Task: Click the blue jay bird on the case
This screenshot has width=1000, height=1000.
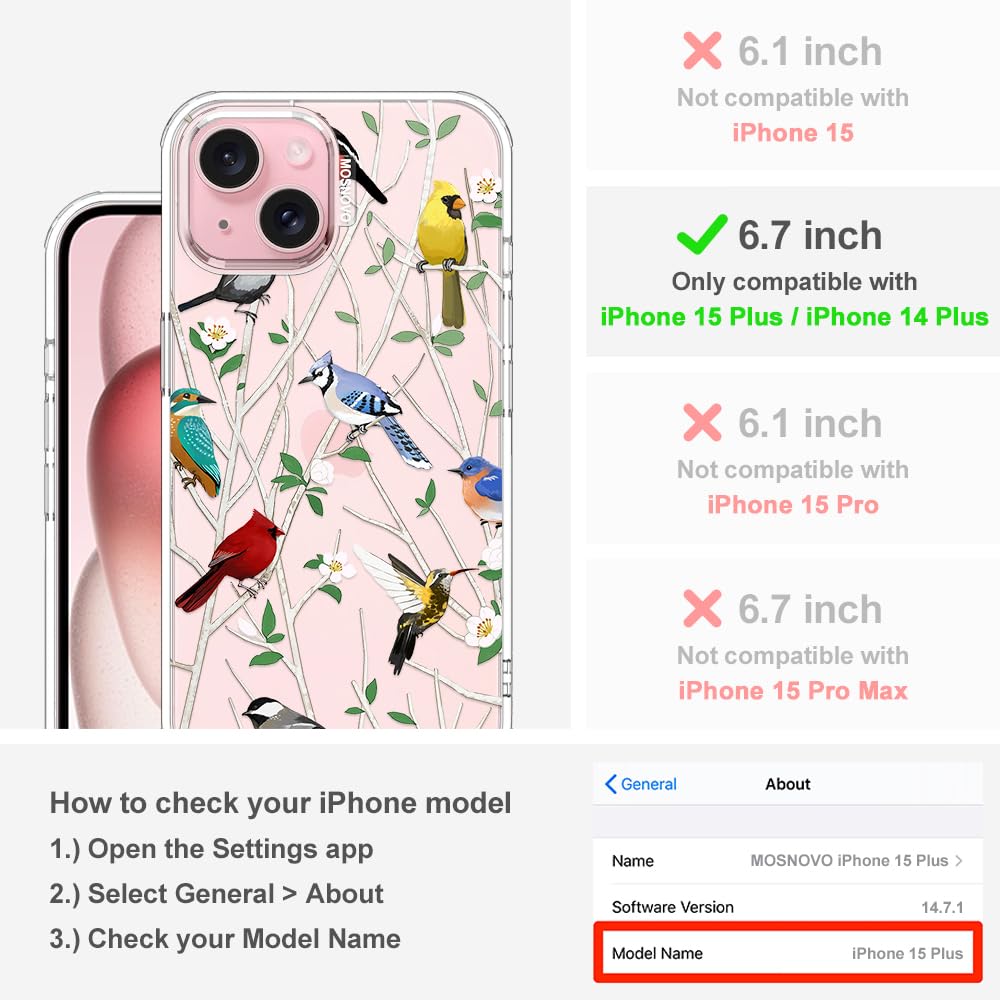Action: [364, 408]
